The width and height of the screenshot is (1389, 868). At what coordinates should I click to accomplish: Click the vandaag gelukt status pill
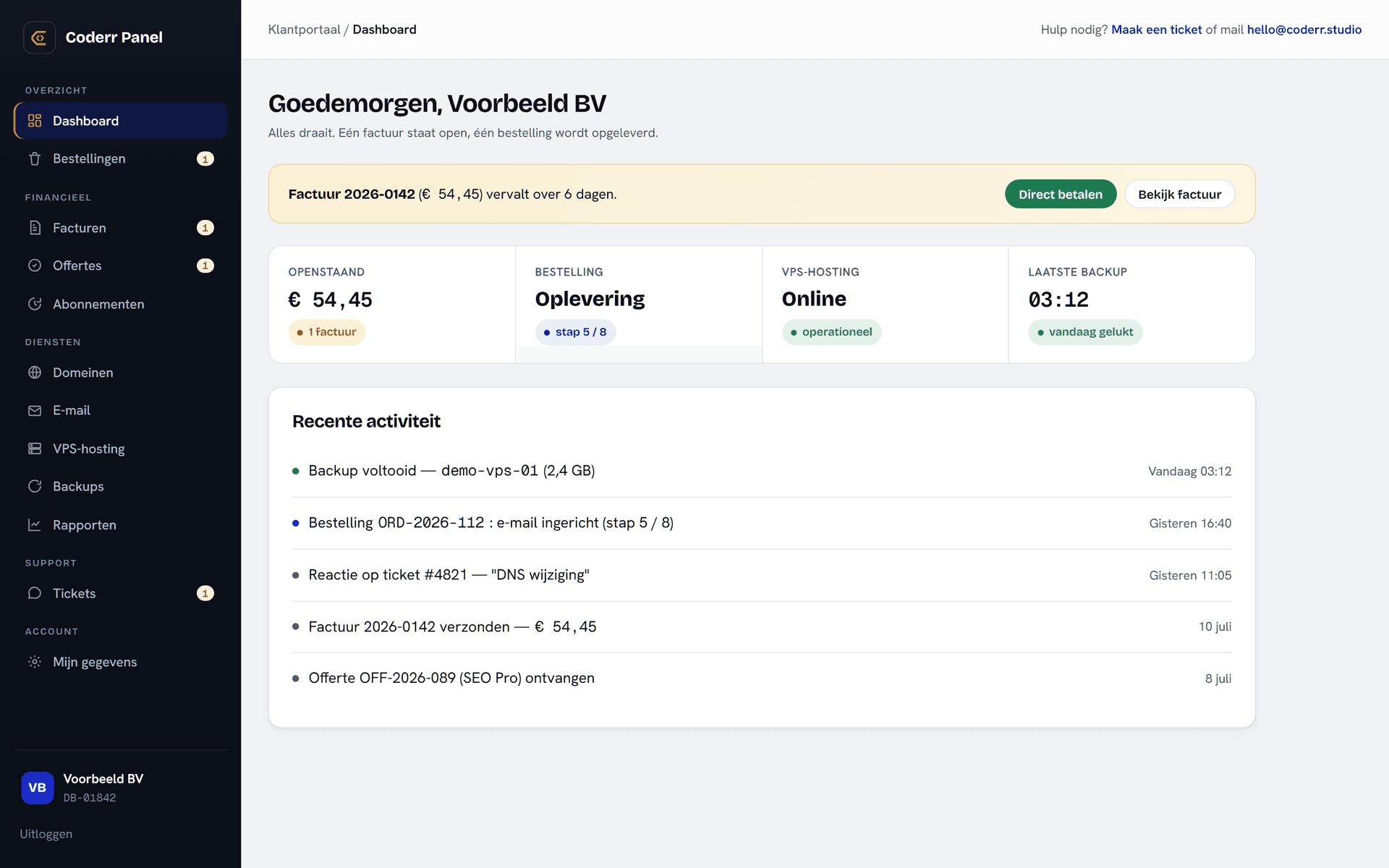pyautogui.click(x=1085, y=332)
